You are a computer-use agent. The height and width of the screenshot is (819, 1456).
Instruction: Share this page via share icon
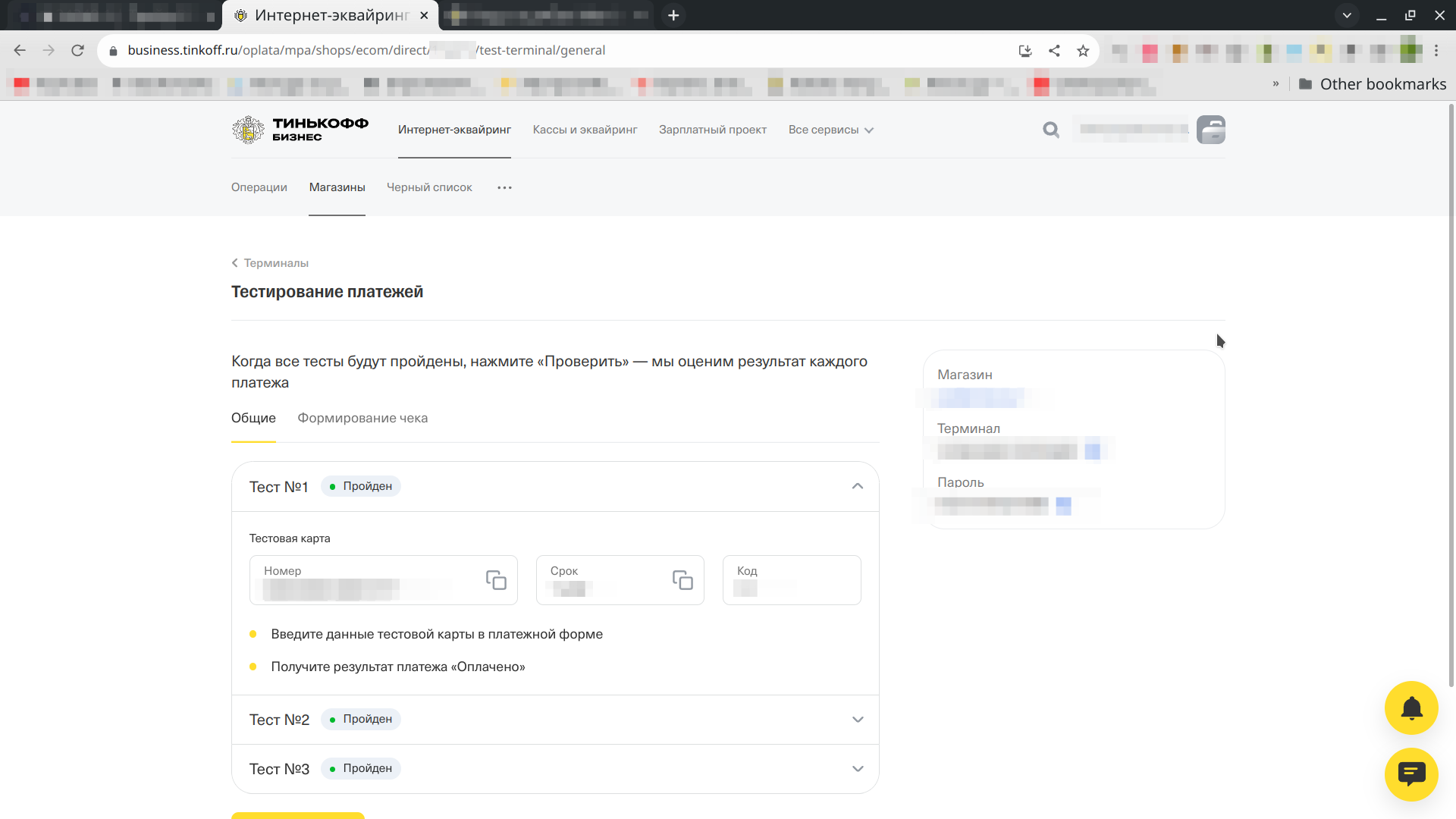(x=1054, y=51)
